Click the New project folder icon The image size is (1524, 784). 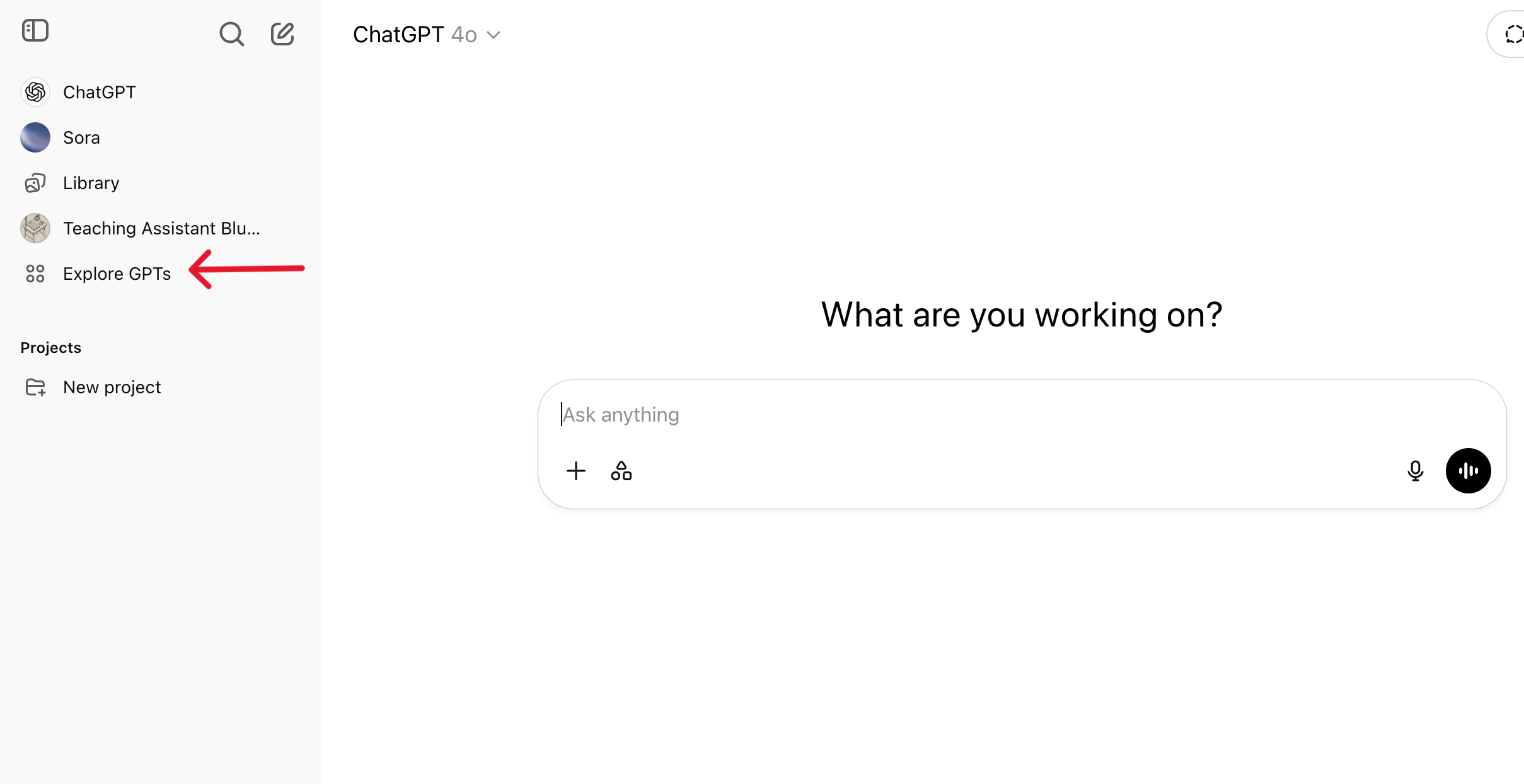click(35, 388)
